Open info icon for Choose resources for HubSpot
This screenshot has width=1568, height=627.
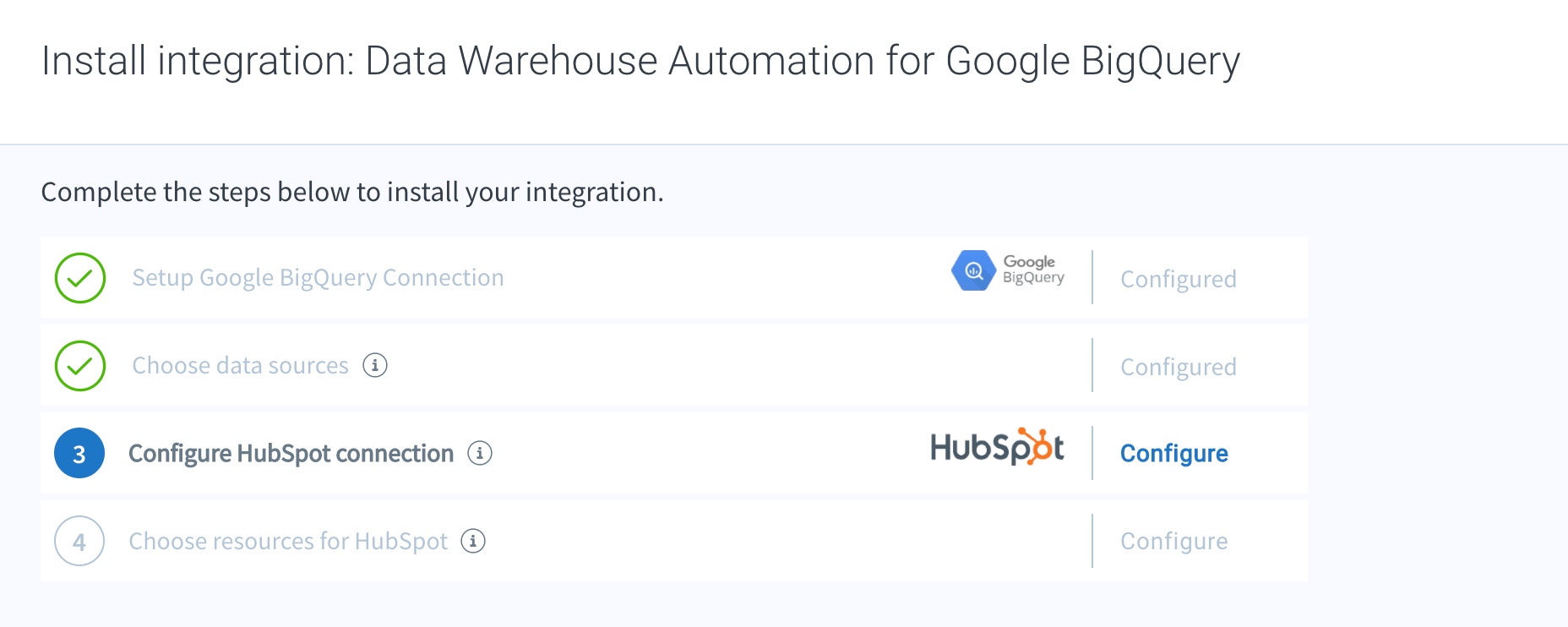tap(473, 541)
